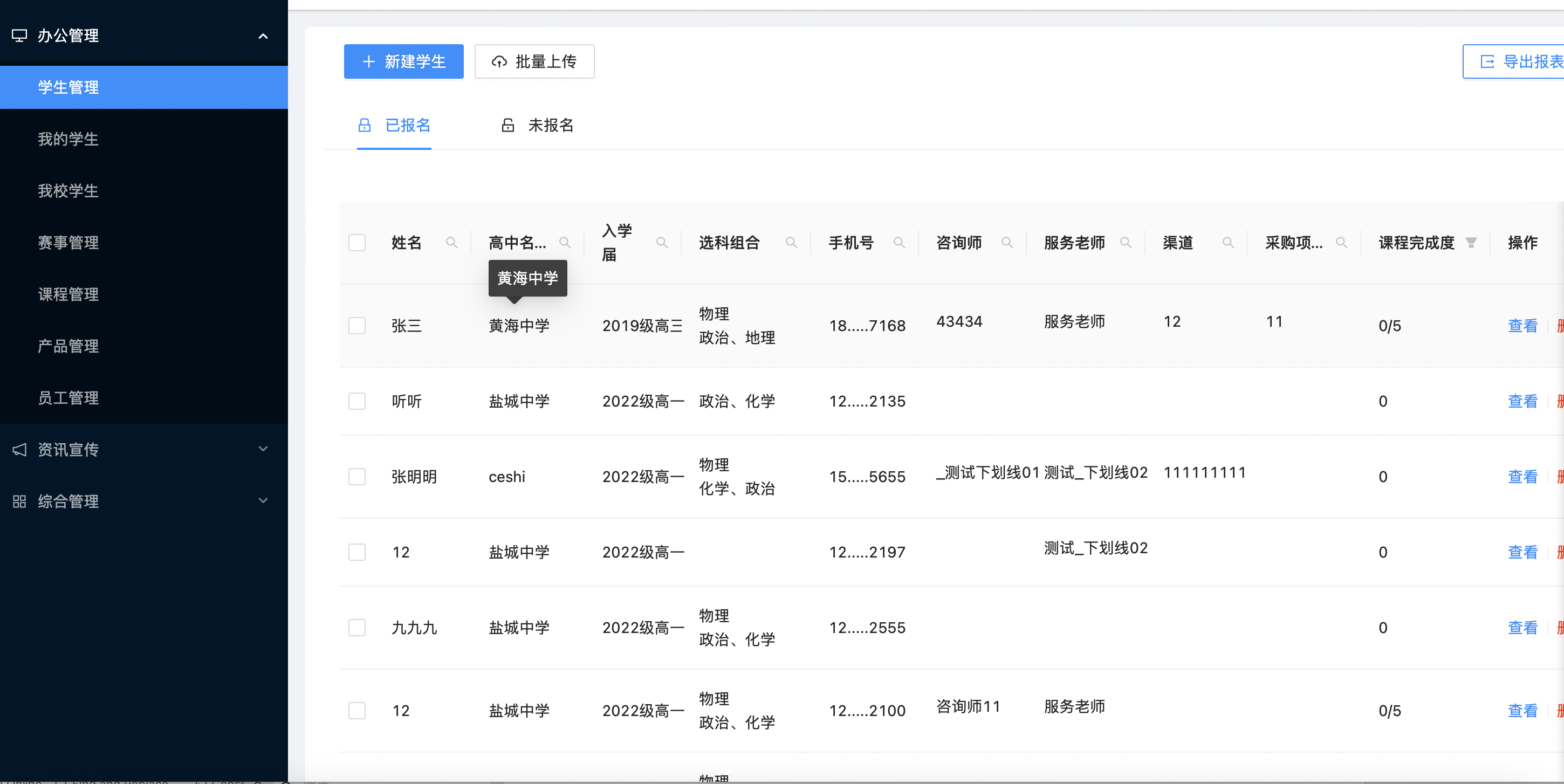
Task: Click the search icon beside 姓名 column
Action: pyautogui.click(x=451, y=243)
